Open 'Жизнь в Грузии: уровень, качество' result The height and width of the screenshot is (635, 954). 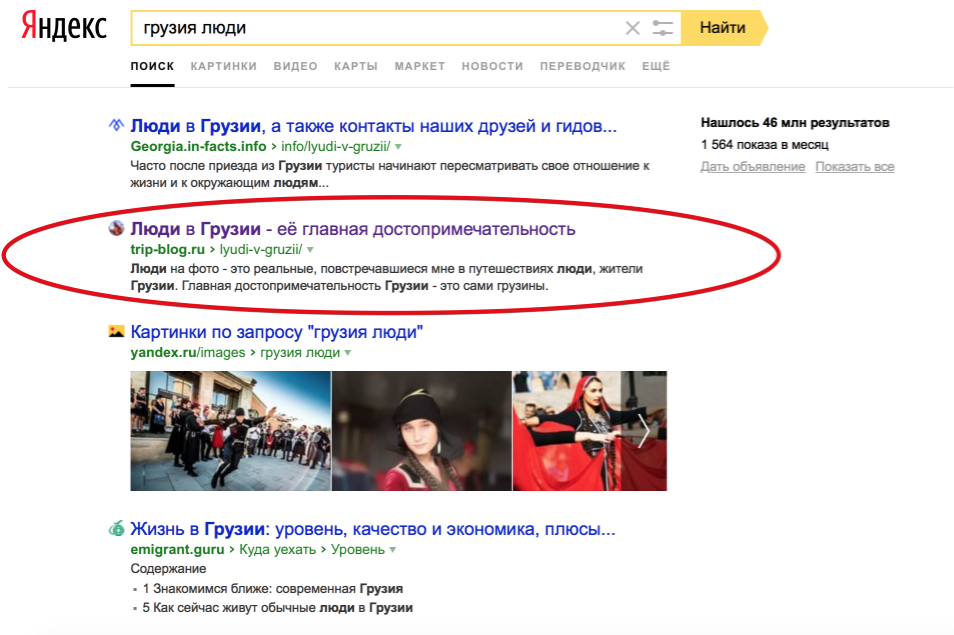pos(373,529)
